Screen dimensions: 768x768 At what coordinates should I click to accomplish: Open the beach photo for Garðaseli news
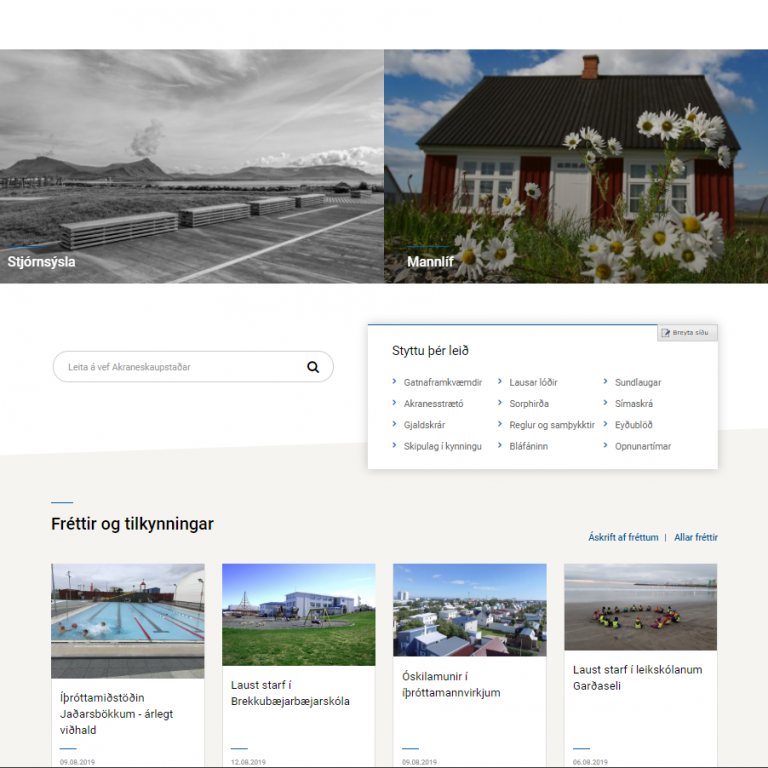tap(640, 607)
